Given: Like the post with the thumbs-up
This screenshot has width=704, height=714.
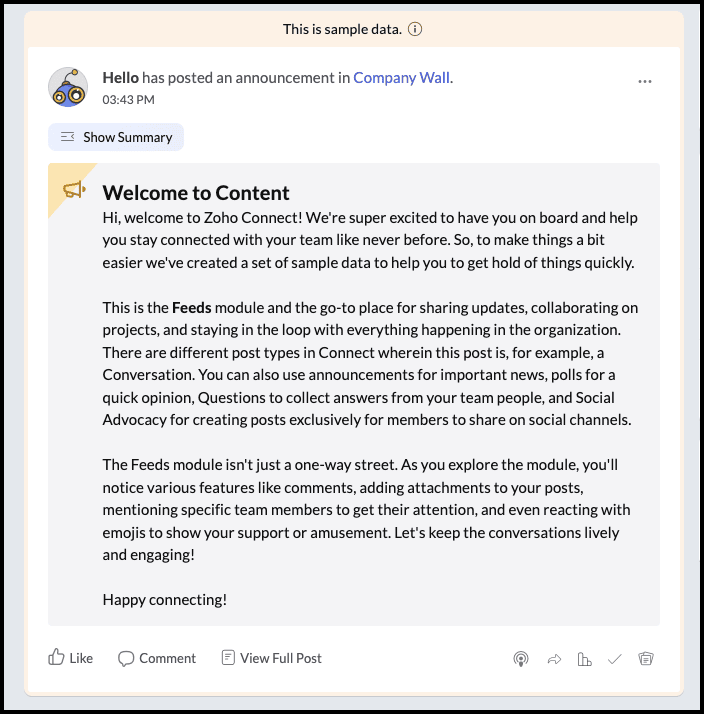Looking at the screenshot, I should 71,658.
